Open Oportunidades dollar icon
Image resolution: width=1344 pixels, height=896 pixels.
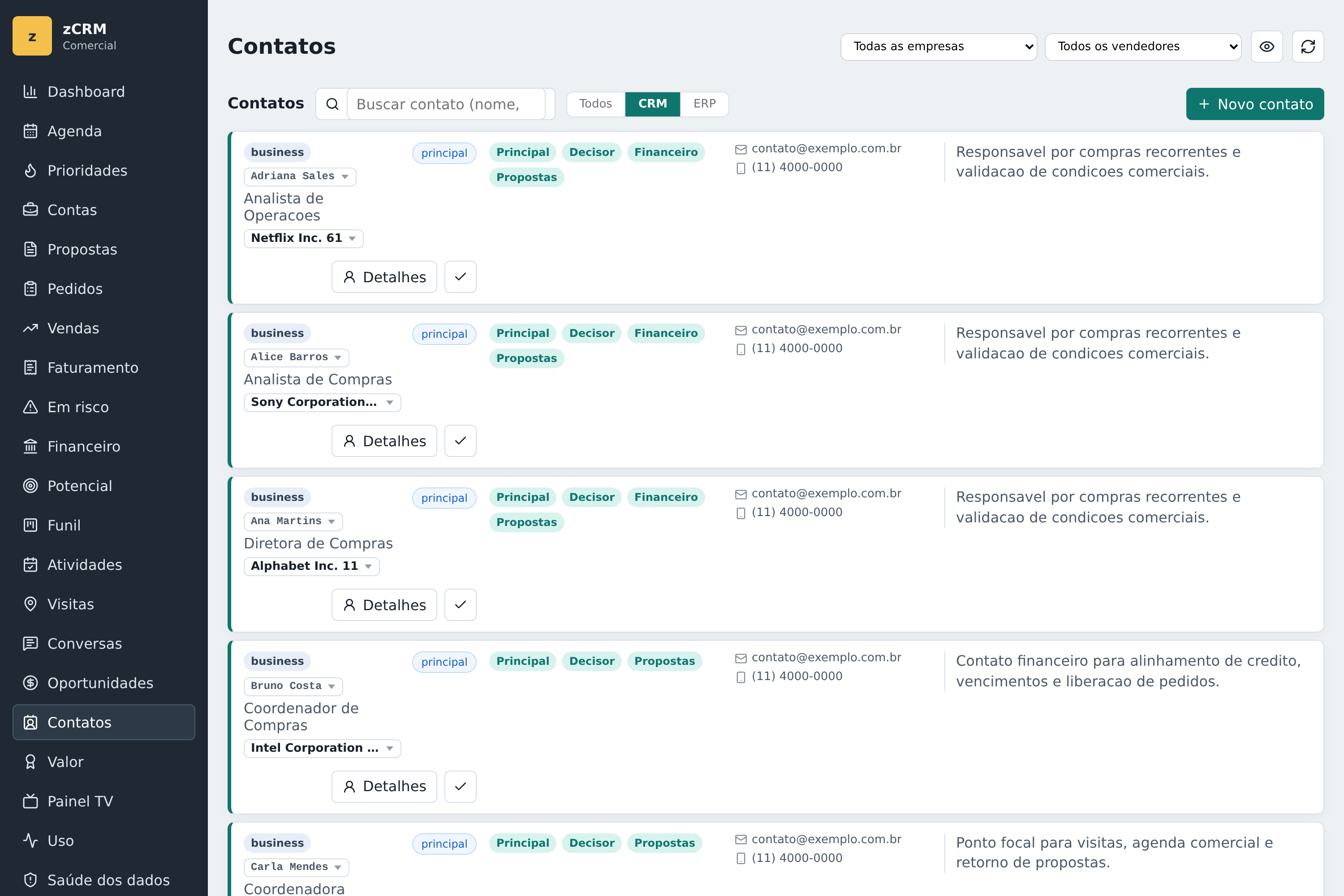point(30,683)
